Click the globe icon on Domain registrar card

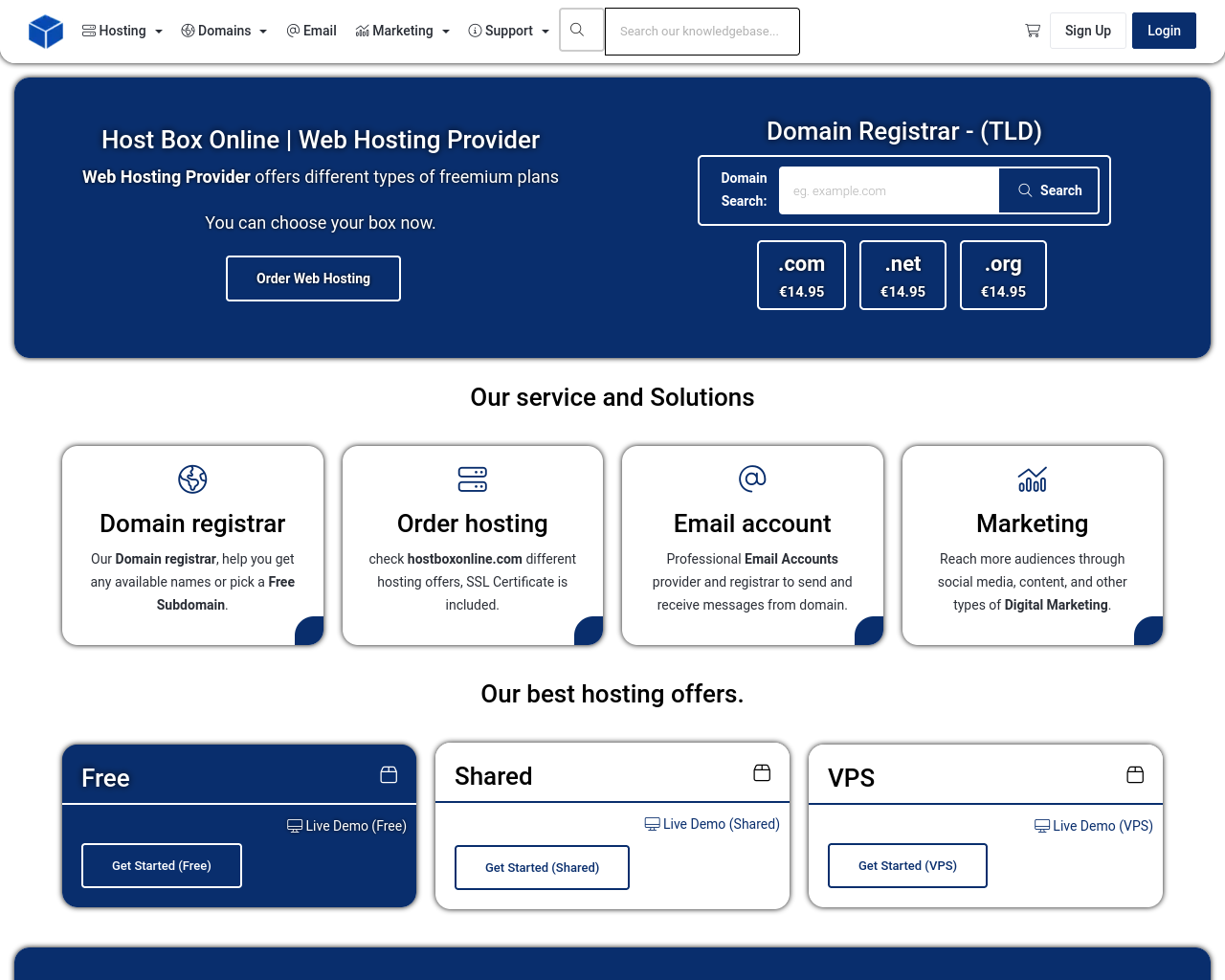[x=192, y=479]
